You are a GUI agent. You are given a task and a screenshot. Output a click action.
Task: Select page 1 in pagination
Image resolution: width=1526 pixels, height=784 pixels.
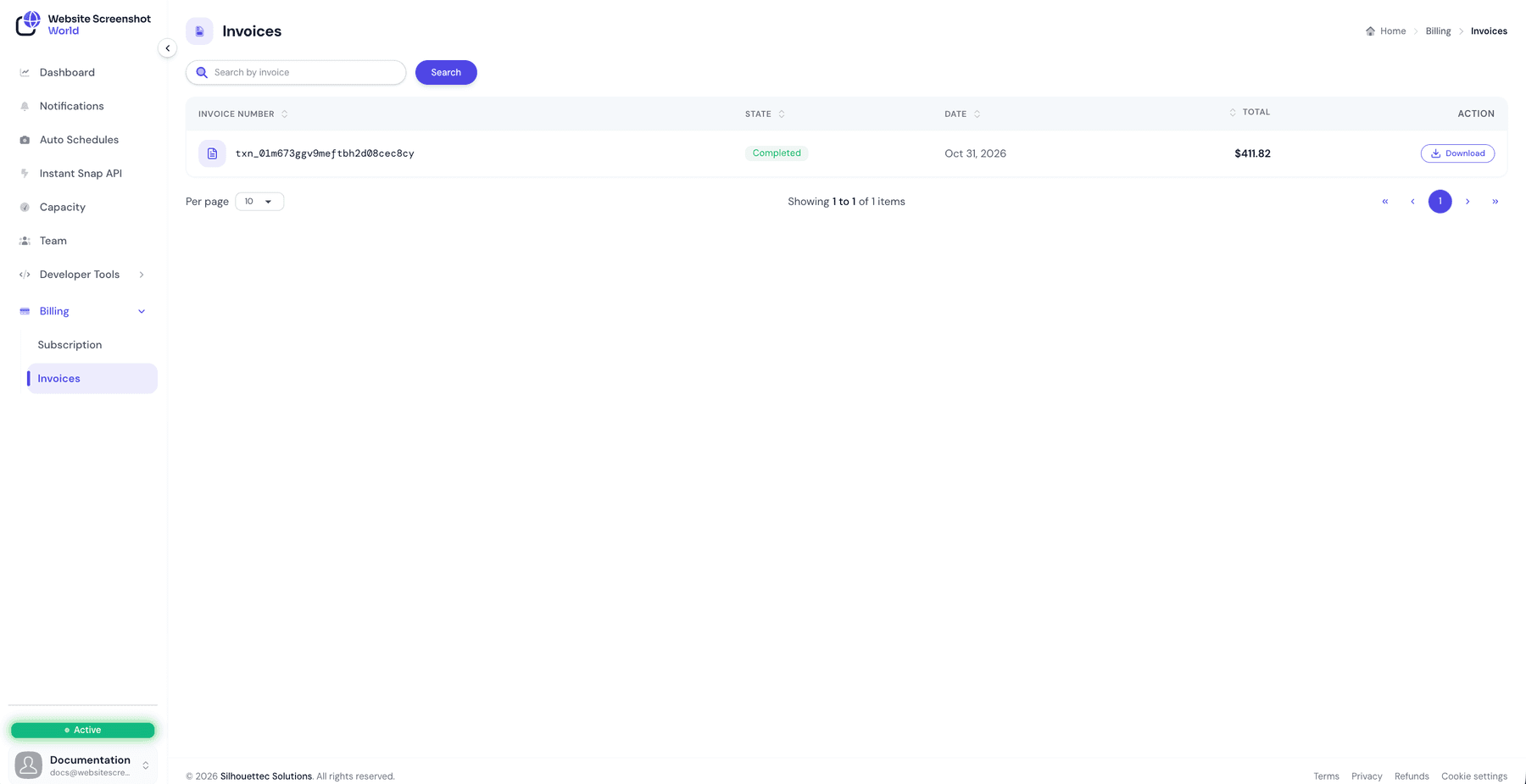tap(1440, 202)
